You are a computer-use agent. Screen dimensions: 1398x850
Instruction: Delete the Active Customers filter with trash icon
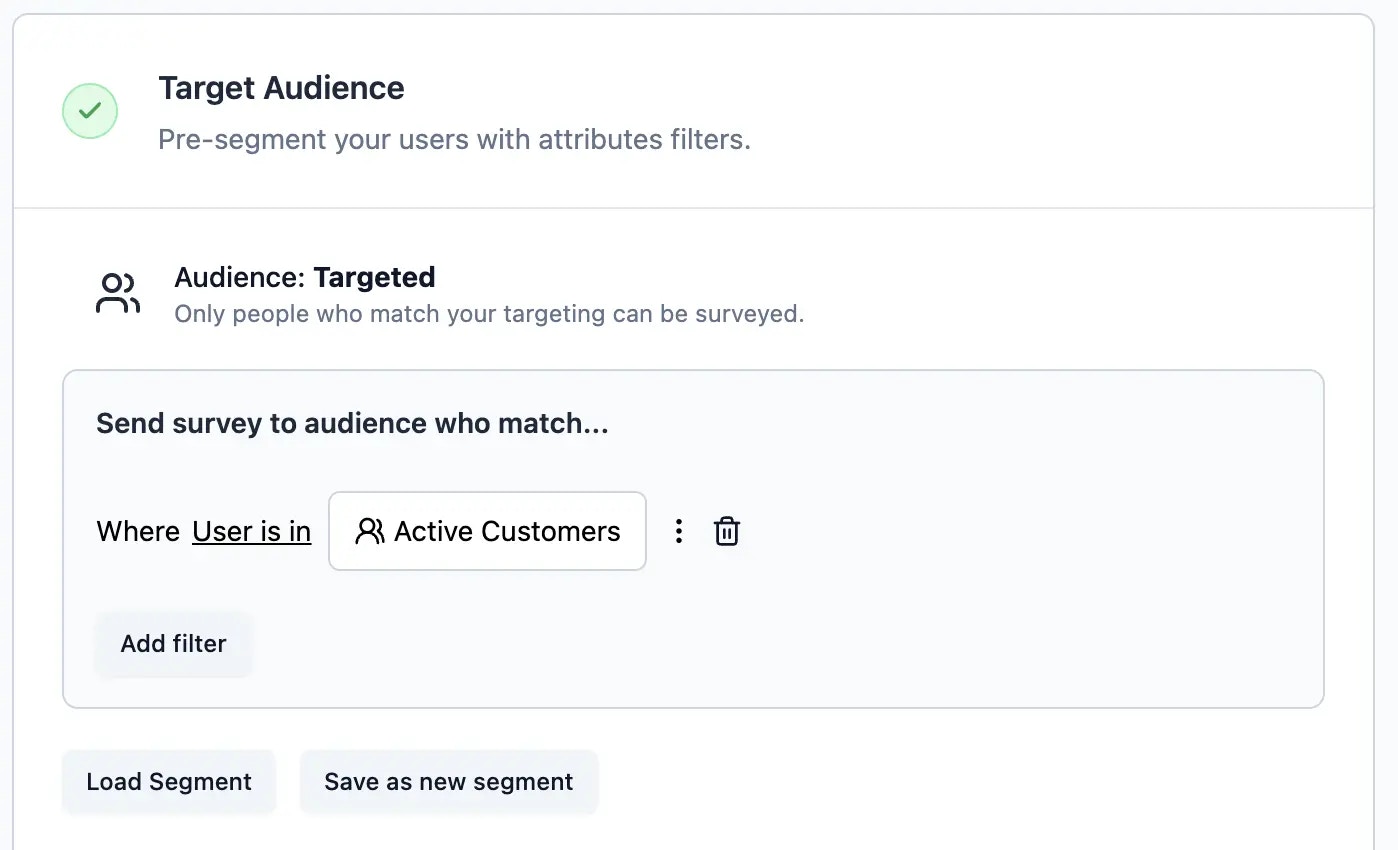[x=727, y=531]
